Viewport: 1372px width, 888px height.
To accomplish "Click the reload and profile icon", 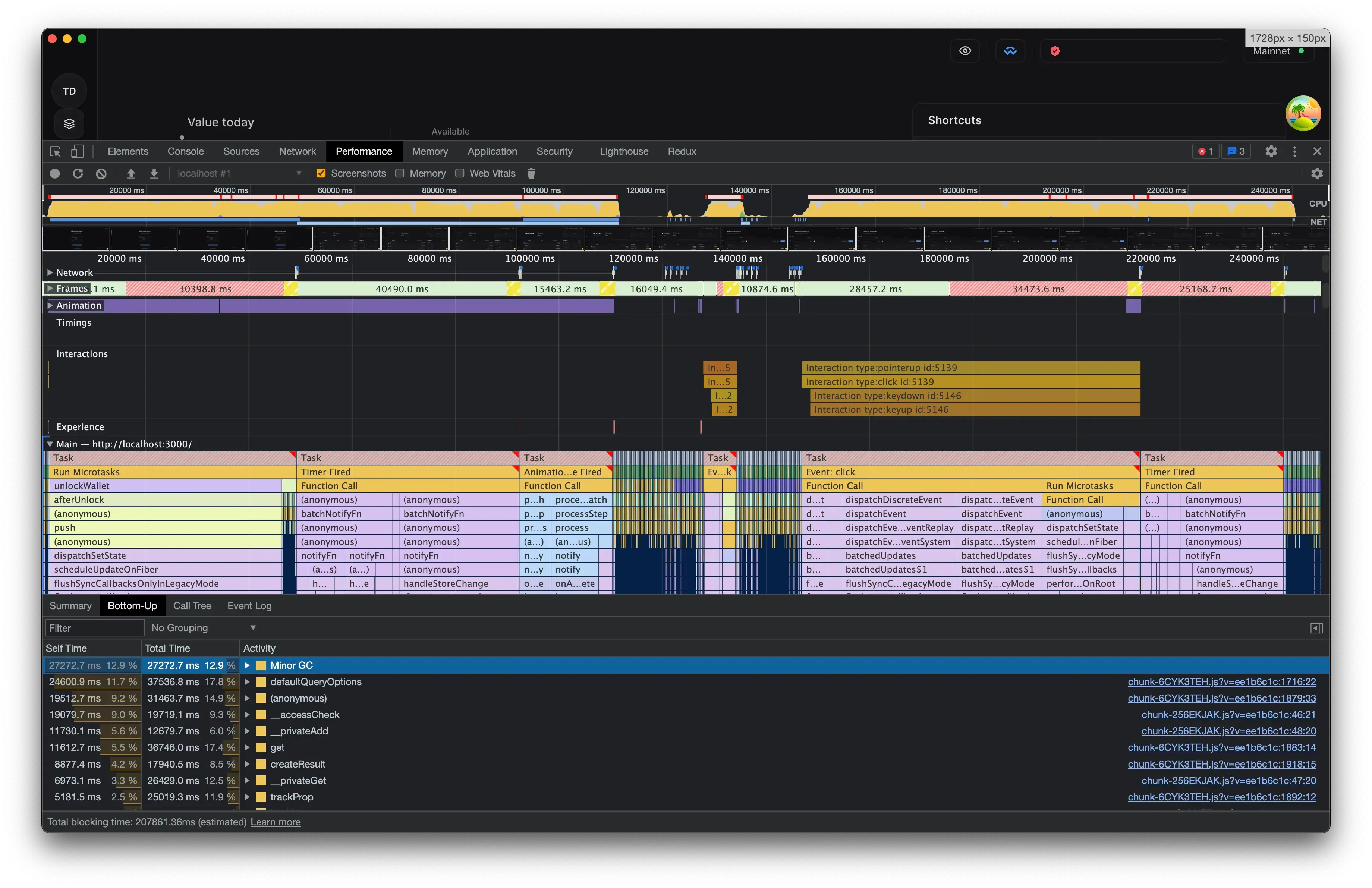I will click(x=78, y=173).
